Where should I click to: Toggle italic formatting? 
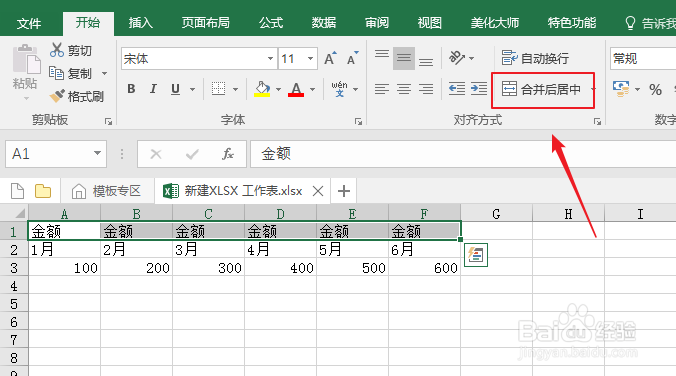[x=153, y=89]
